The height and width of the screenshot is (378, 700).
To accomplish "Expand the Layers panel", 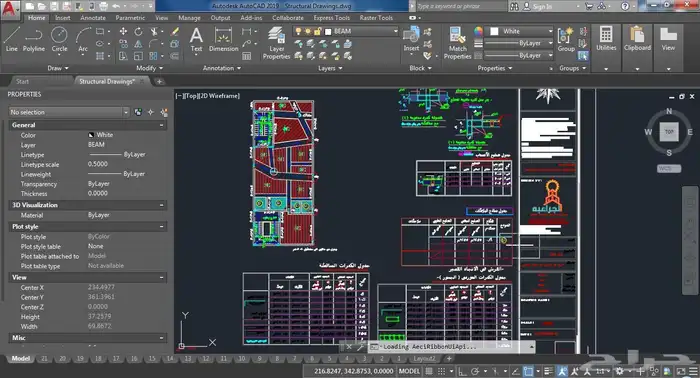I will pyautogui.click(x=330, y=68).
